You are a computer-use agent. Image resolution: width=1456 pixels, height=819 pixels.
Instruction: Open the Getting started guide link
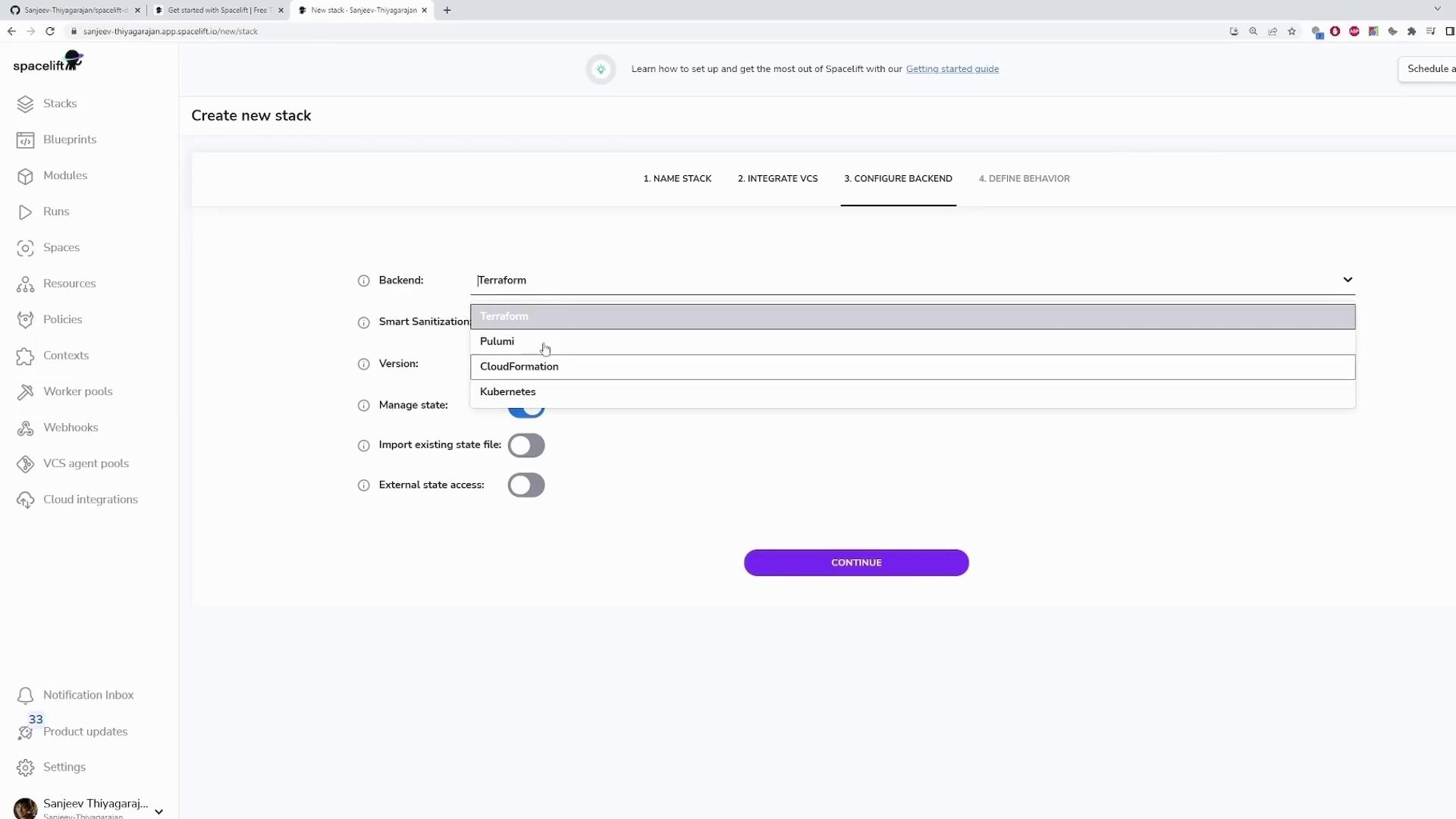[952, 69]
